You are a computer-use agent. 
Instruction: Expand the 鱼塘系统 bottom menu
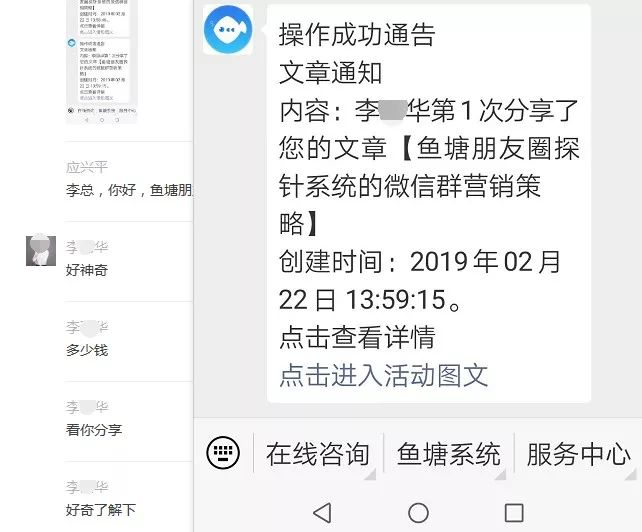[448, 453]
